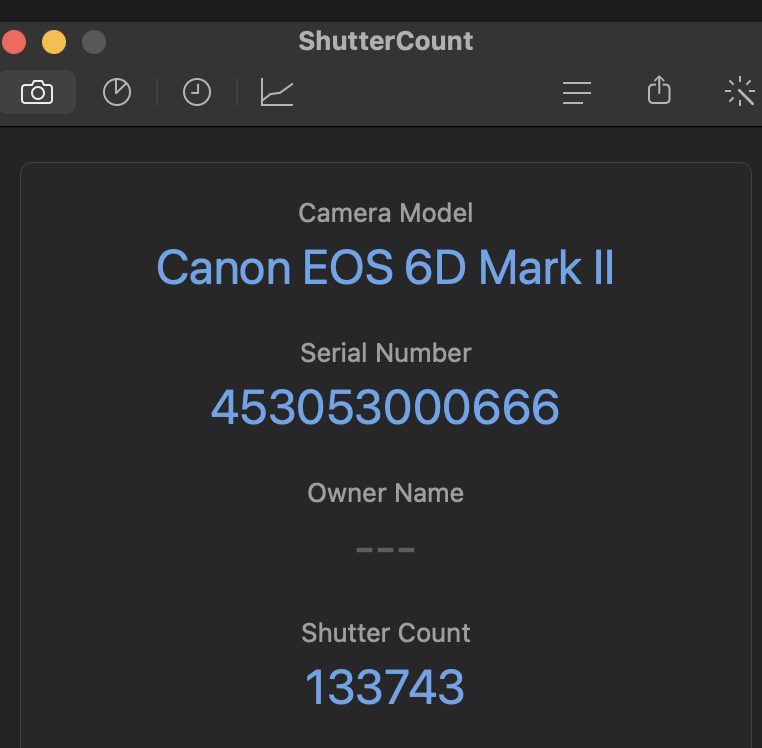This screenshot has height=748, width=762.
Task: Click the Camera Model label
Action: (385, 213)
